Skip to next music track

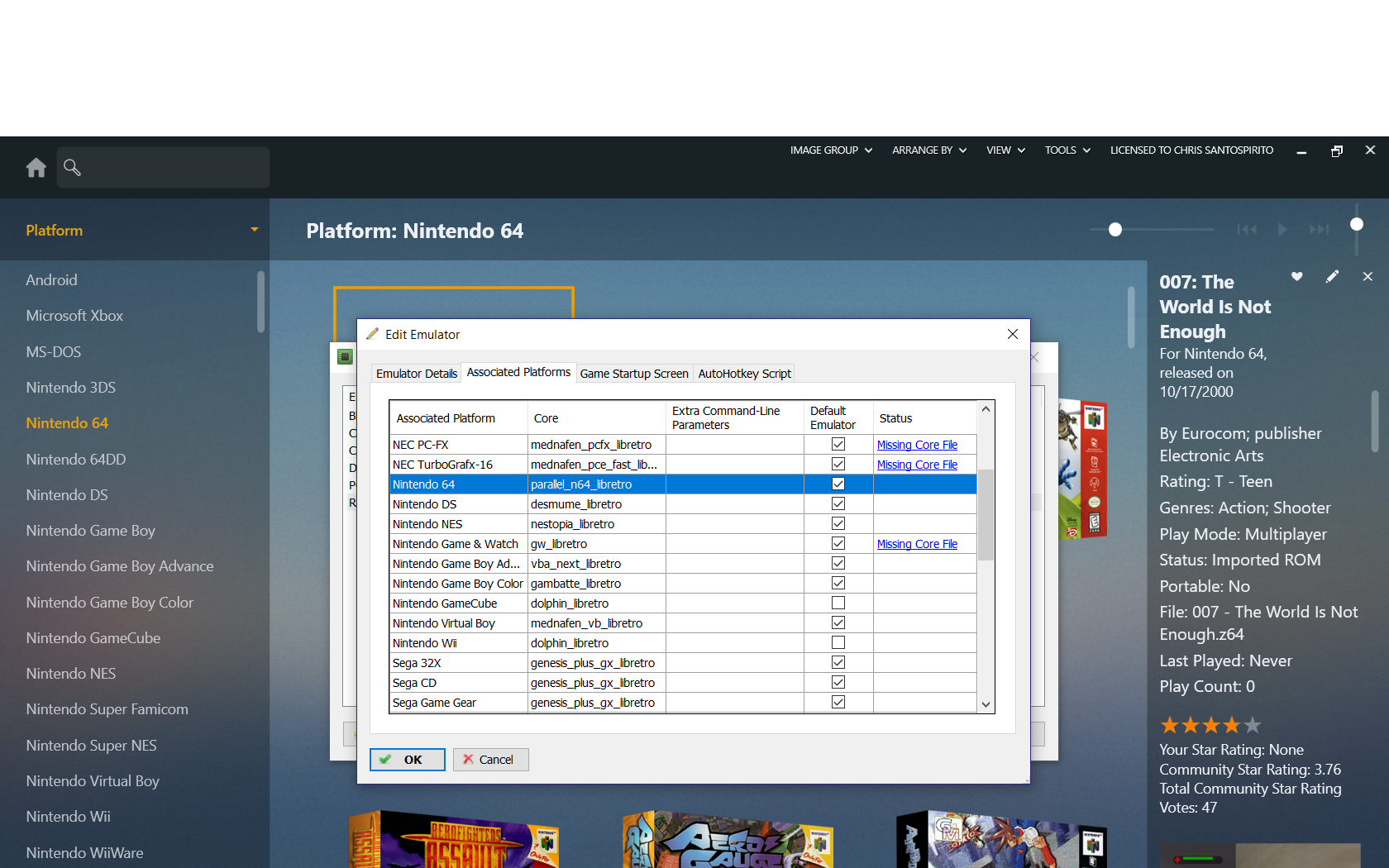[1320, 229]
